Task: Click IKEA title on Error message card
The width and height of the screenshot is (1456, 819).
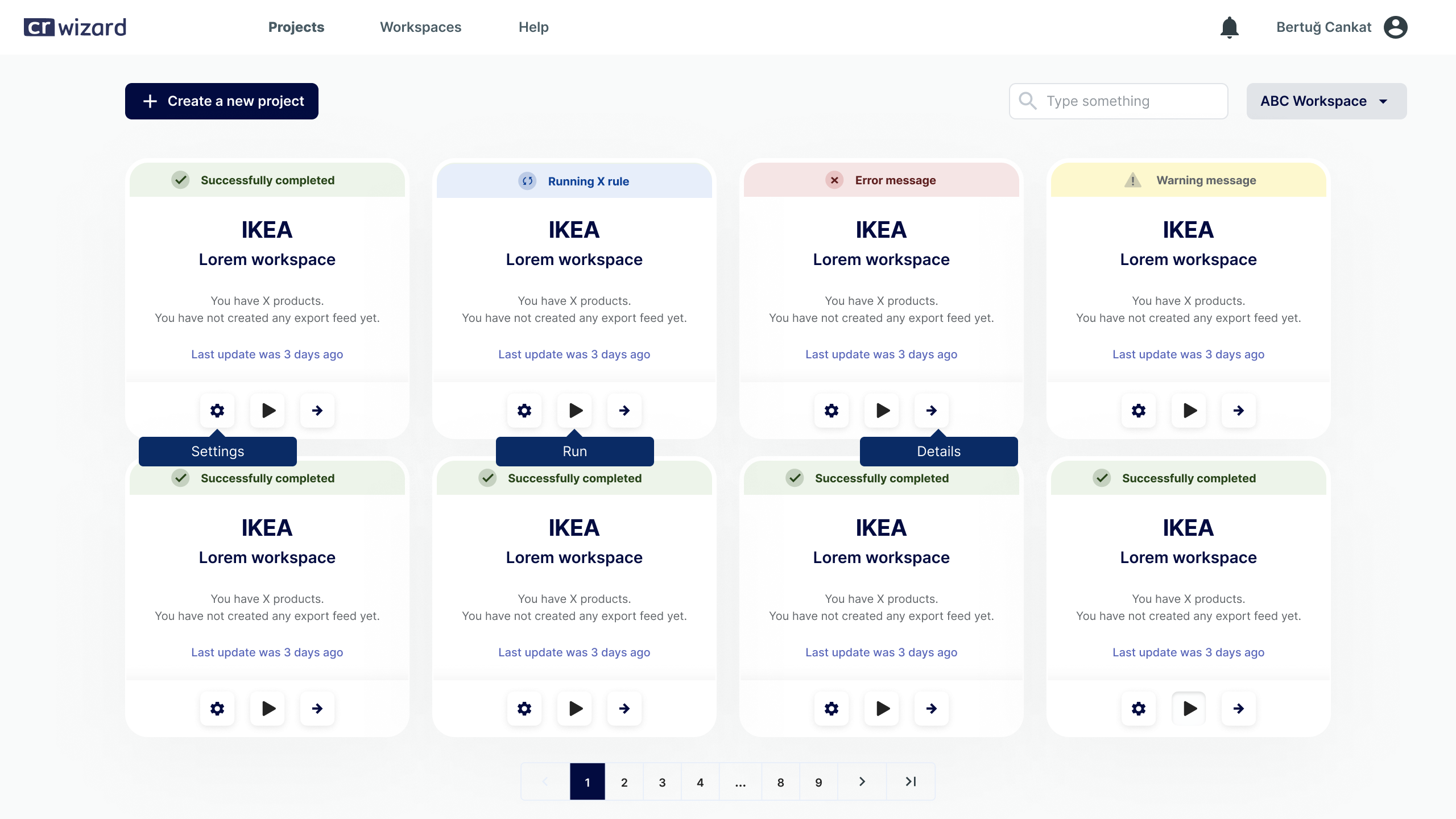Action: click(882, 230)
